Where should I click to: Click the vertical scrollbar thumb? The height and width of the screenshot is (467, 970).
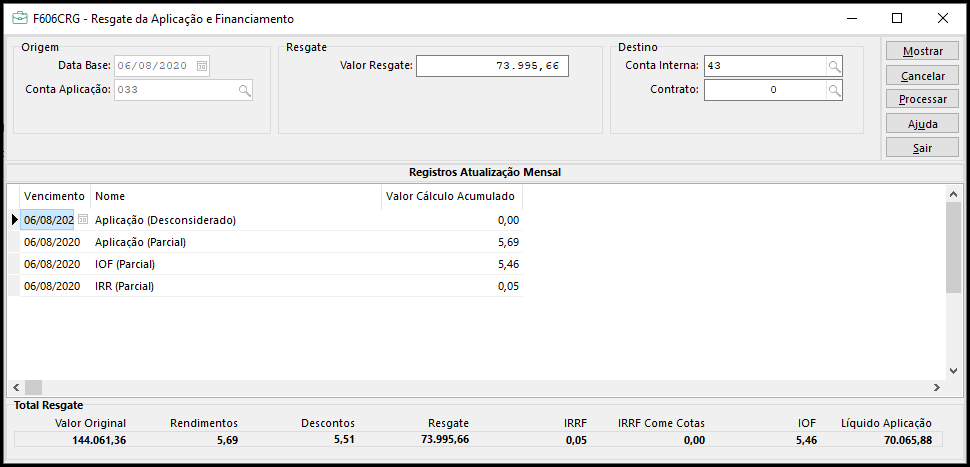click(x=953, y=247)
